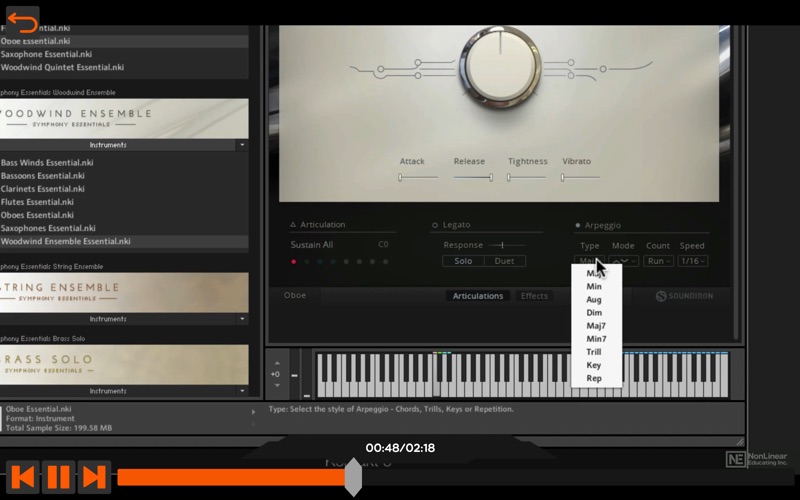The image size is (800, 500).
Task: Select Oboes Essential.nki
Action: pyautogui.click(x=124, y=215)
